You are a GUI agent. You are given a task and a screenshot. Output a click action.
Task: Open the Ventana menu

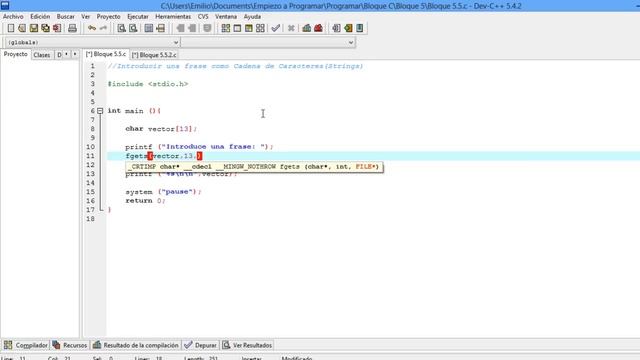click(226, 16)
